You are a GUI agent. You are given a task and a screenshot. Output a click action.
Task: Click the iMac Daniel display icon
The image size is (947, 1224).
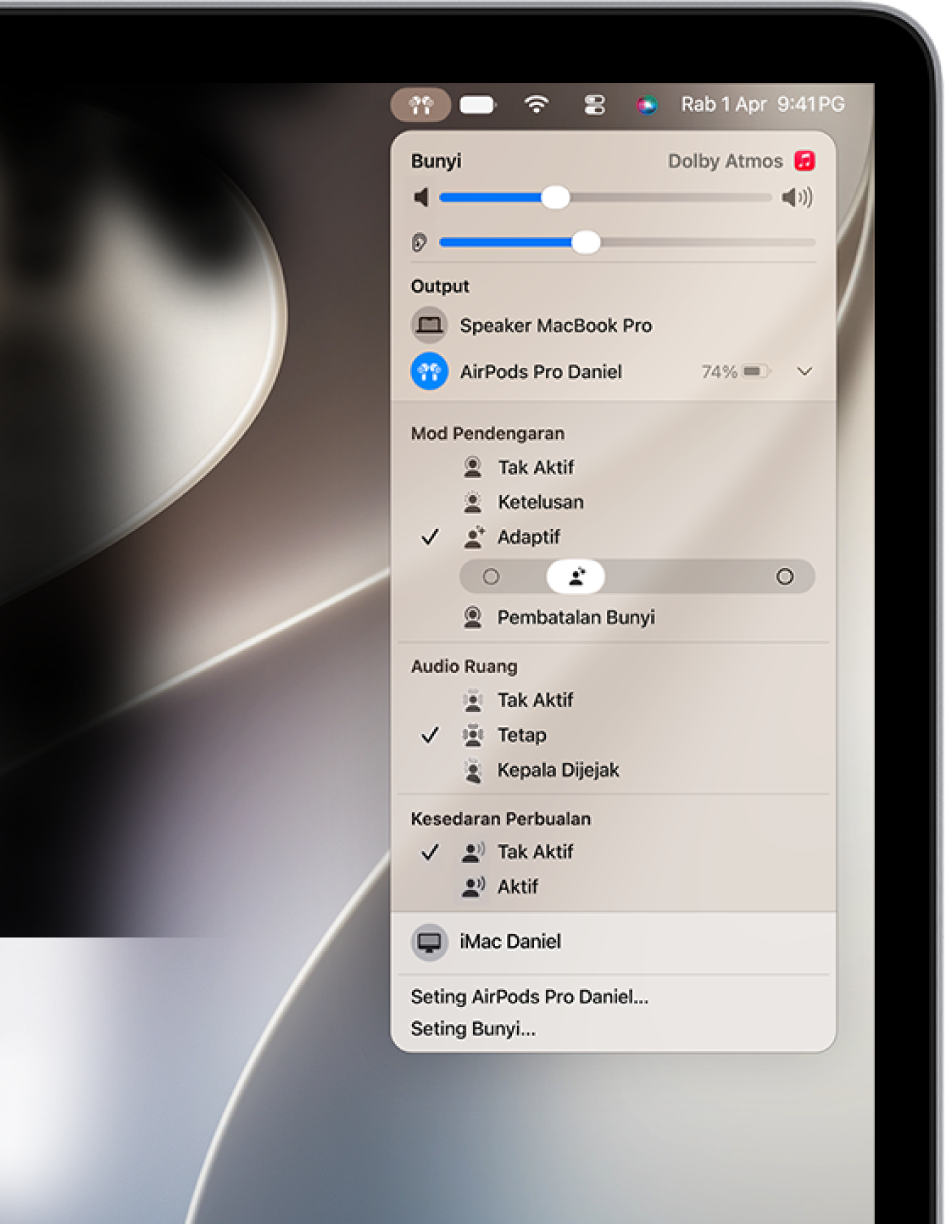(x=429, y=942)
